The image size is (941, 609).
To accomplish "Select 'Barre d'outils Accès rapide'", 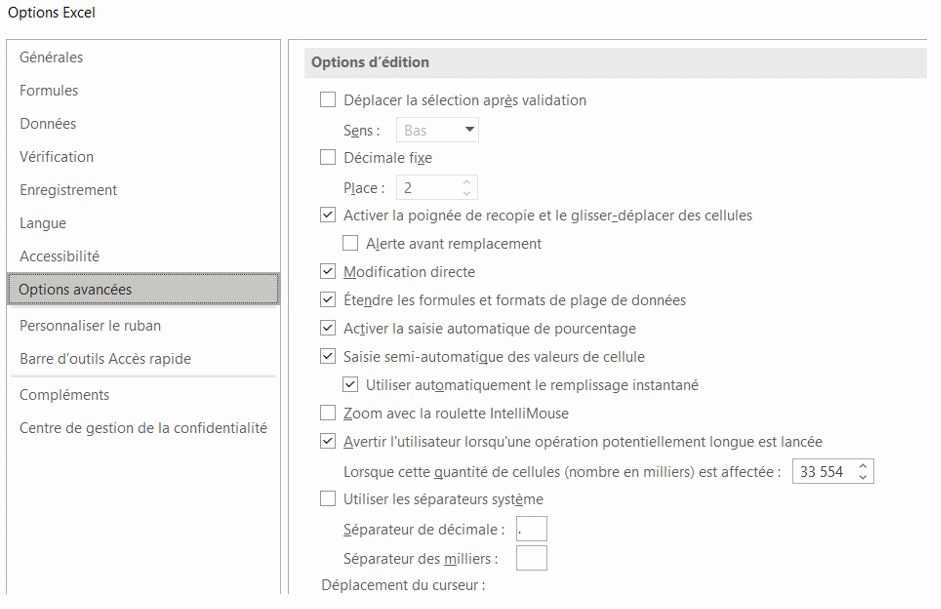I will point(105,358).
